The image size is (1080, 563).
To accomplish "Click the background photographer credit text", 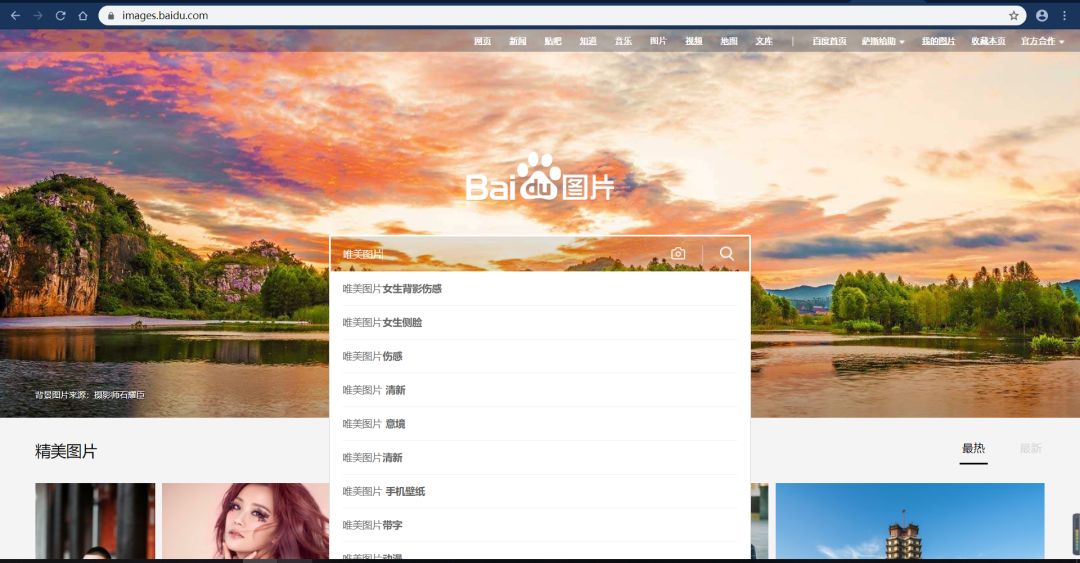I will point(90,395).
